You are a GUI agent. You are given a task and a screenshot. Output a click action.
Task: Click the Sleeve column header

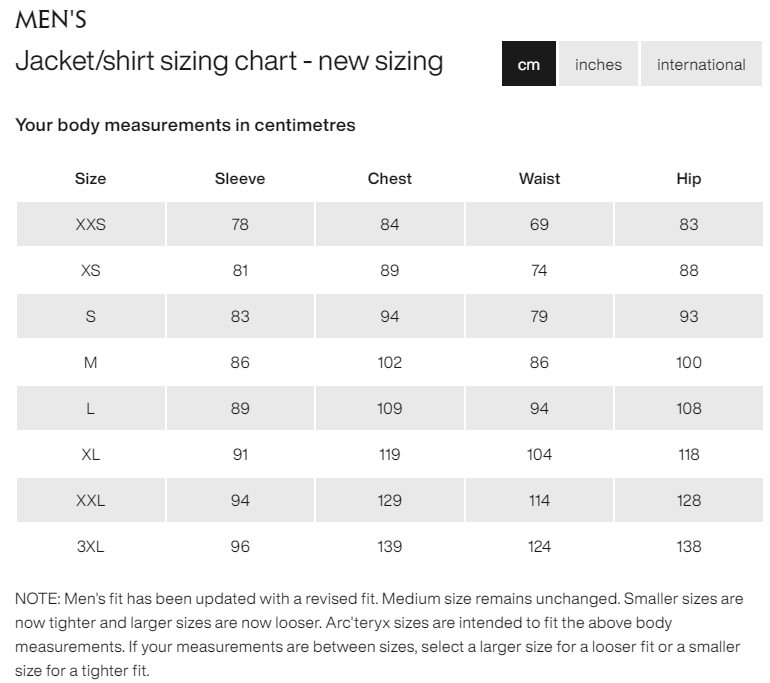(240, 179)
